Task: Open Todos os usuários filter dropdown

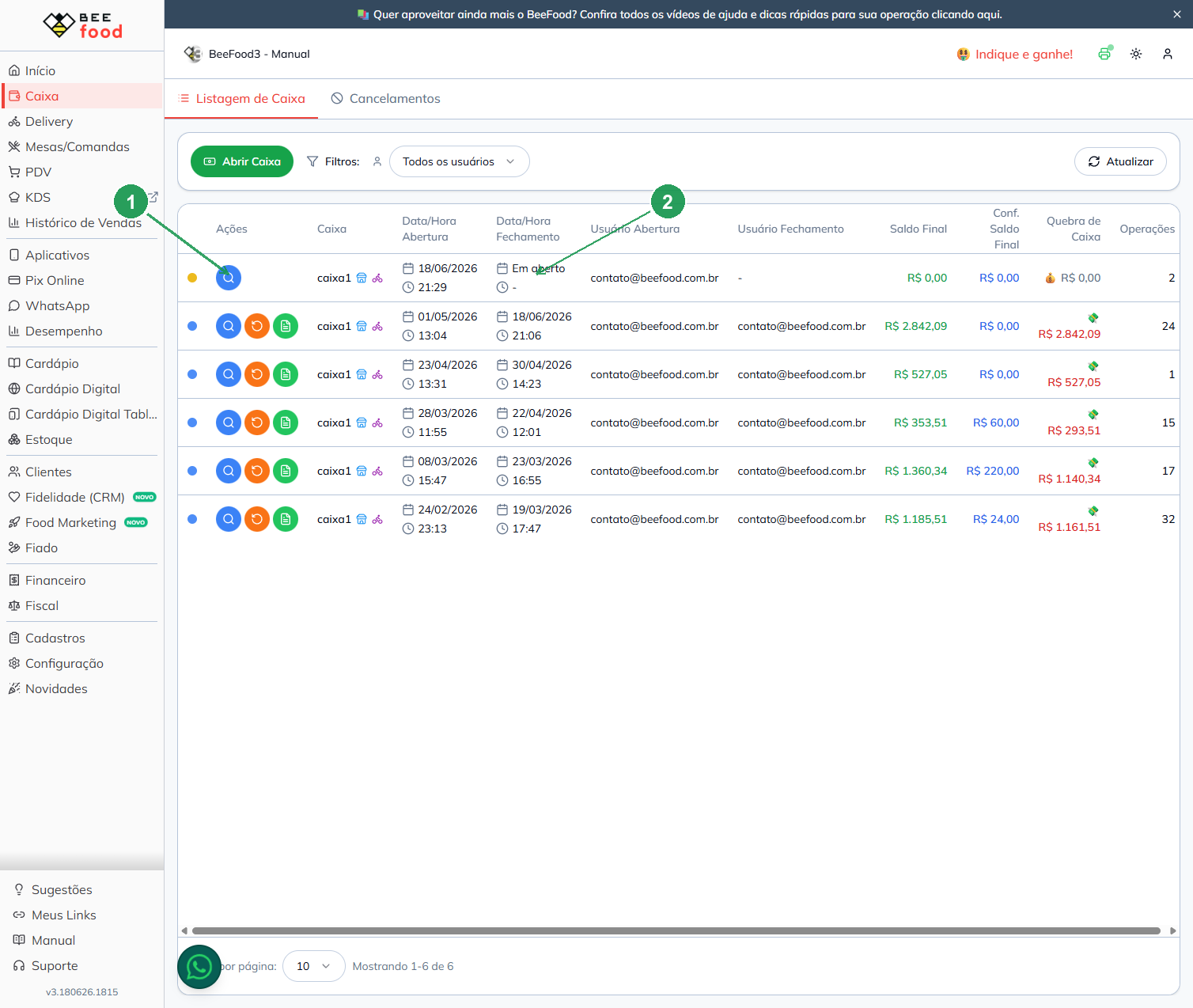Action: (x=459, y=161)
